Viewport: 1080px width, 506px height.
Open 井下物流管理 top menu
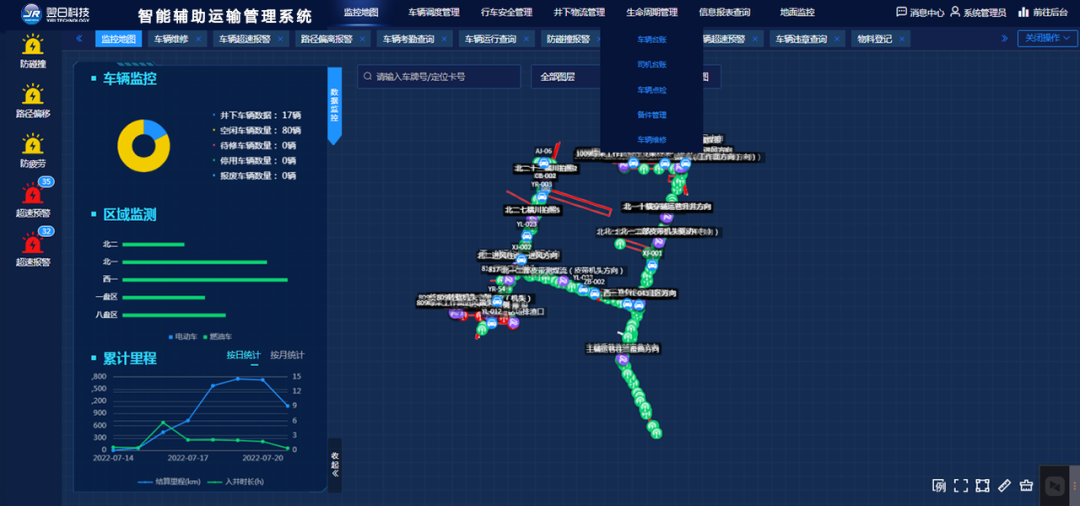[x=579, y=12]
